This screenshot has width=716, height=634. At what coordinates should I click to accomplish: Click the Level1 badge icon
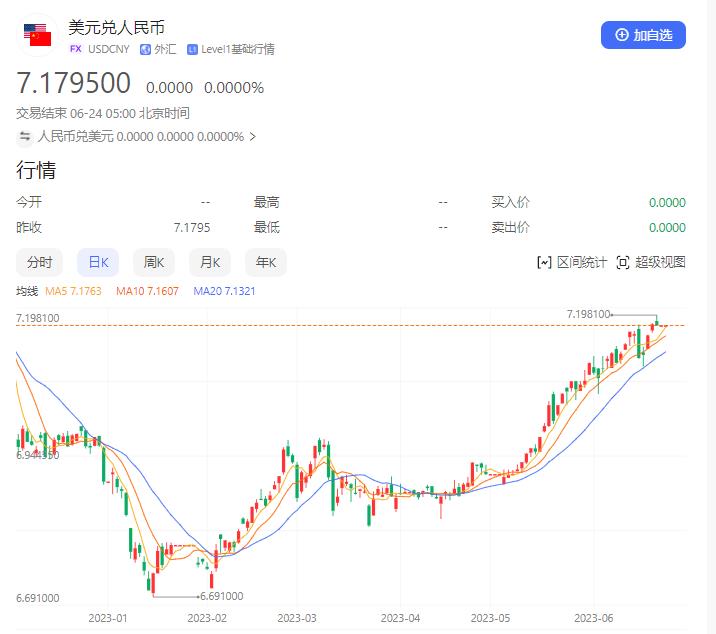pyautogui.click(x=192, y=49)
